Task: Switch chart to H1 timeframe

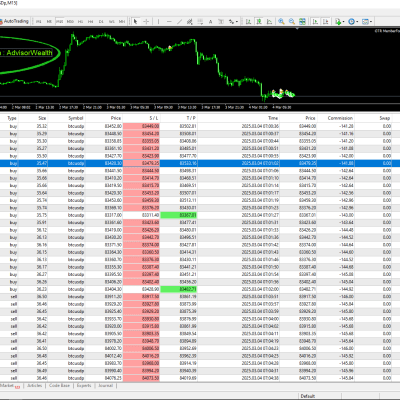Action: [x=80, y=22]
